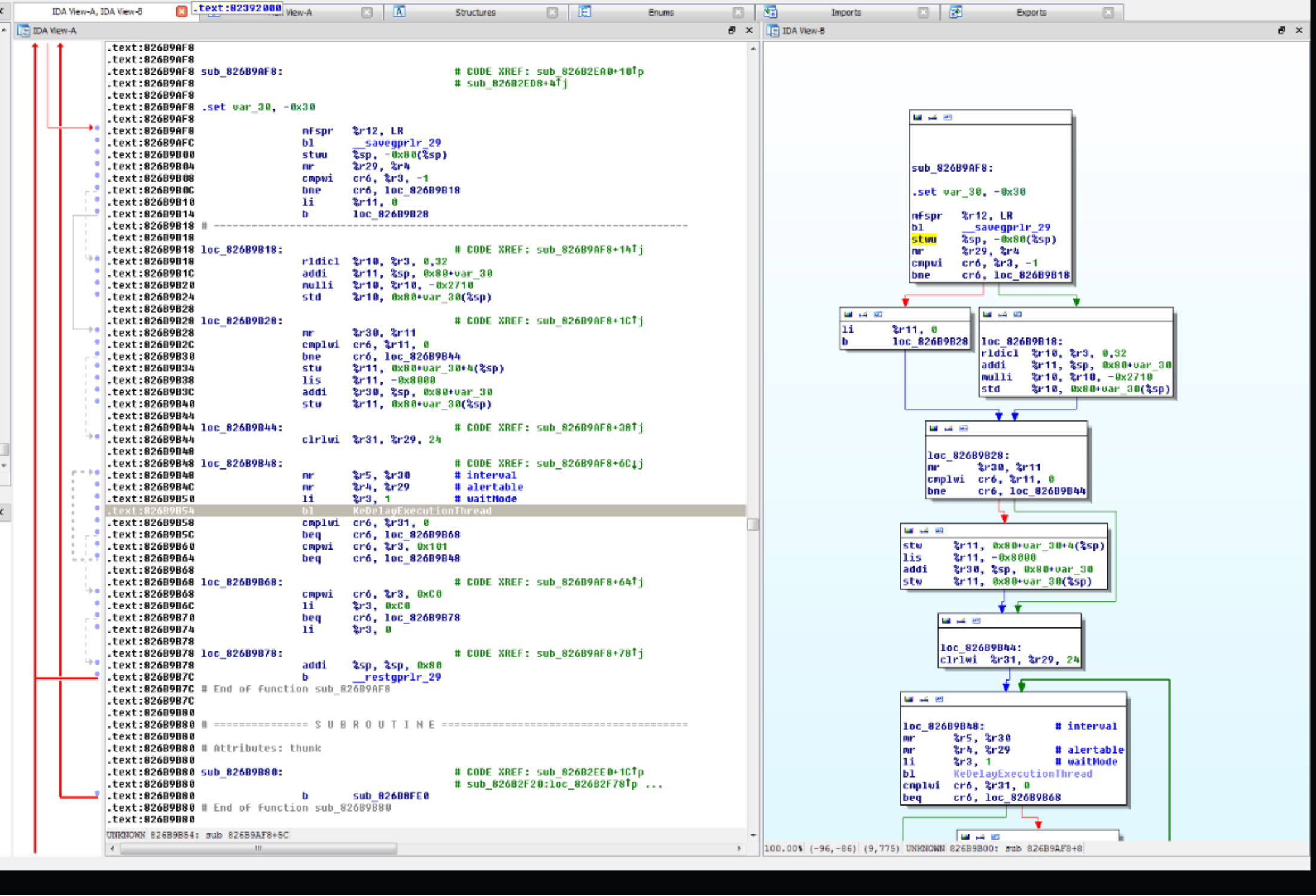Open the Exports tab
This screenshot has height=896, width=1316.
click(1031, 13)
